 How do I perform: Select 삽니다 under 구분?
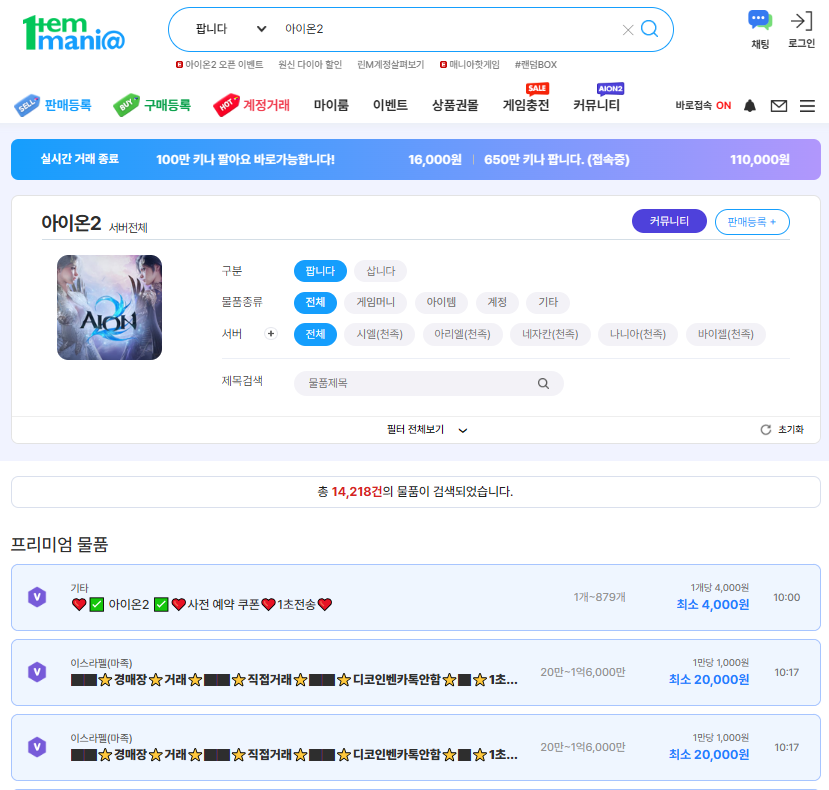pos(381,271)
